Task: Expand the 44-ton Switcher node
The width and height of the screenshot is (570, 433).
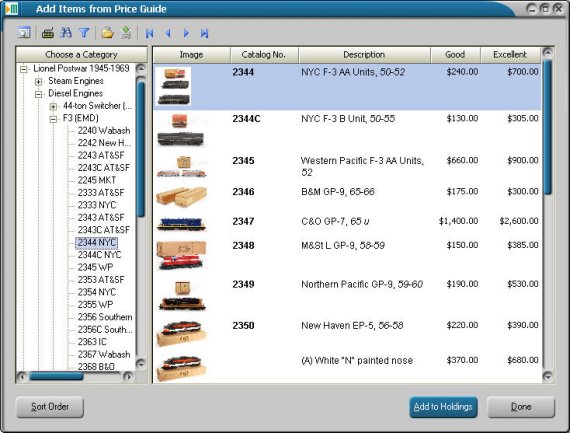Action: pos(53,106)
